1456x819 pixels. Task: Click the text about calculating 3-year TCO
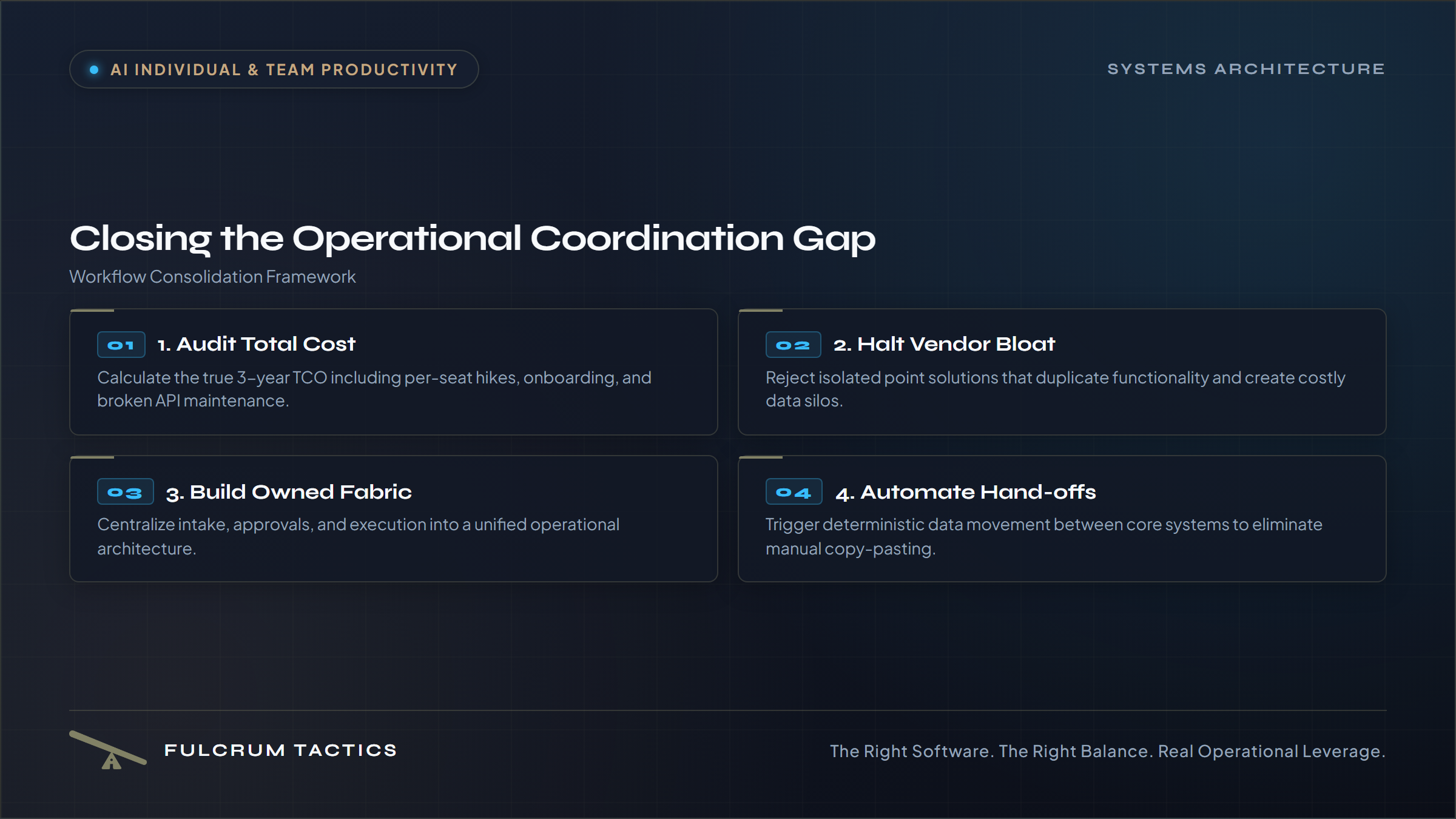coord(374,389)
